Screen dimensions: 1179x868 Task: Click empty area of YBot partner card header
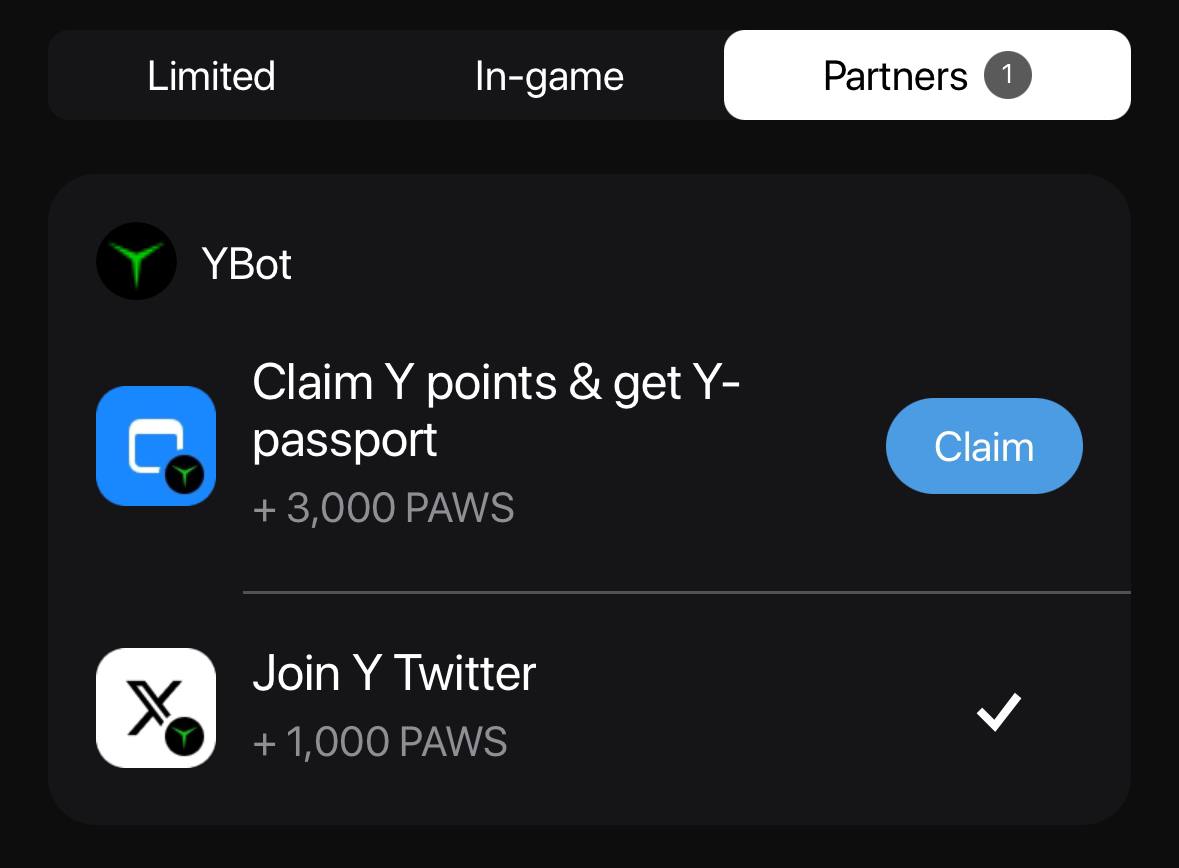click(x=707, y=262)
